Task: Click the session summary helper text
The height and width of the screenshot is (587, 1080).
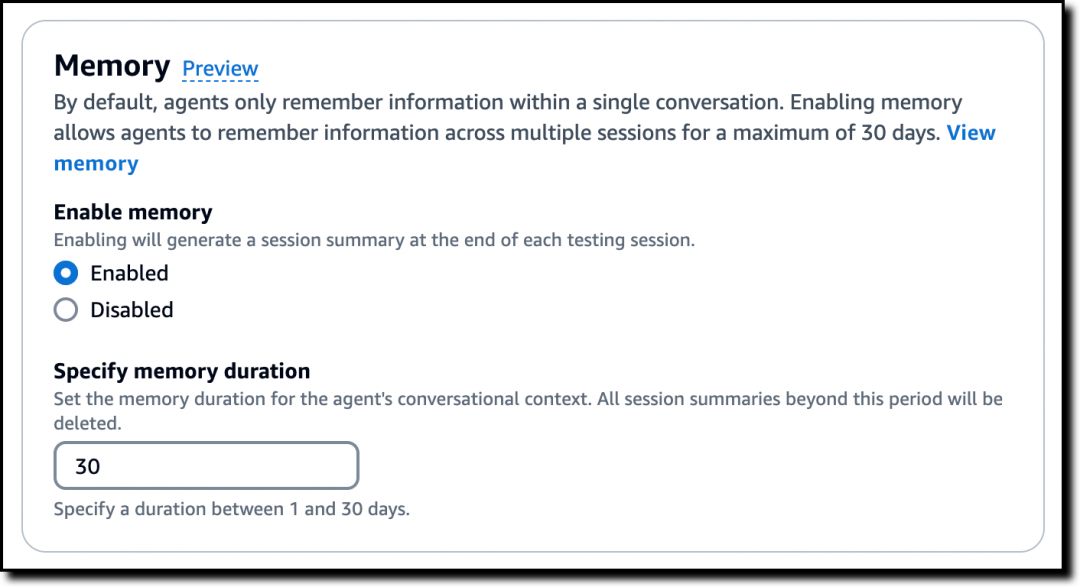Action: tap(374, 240)
